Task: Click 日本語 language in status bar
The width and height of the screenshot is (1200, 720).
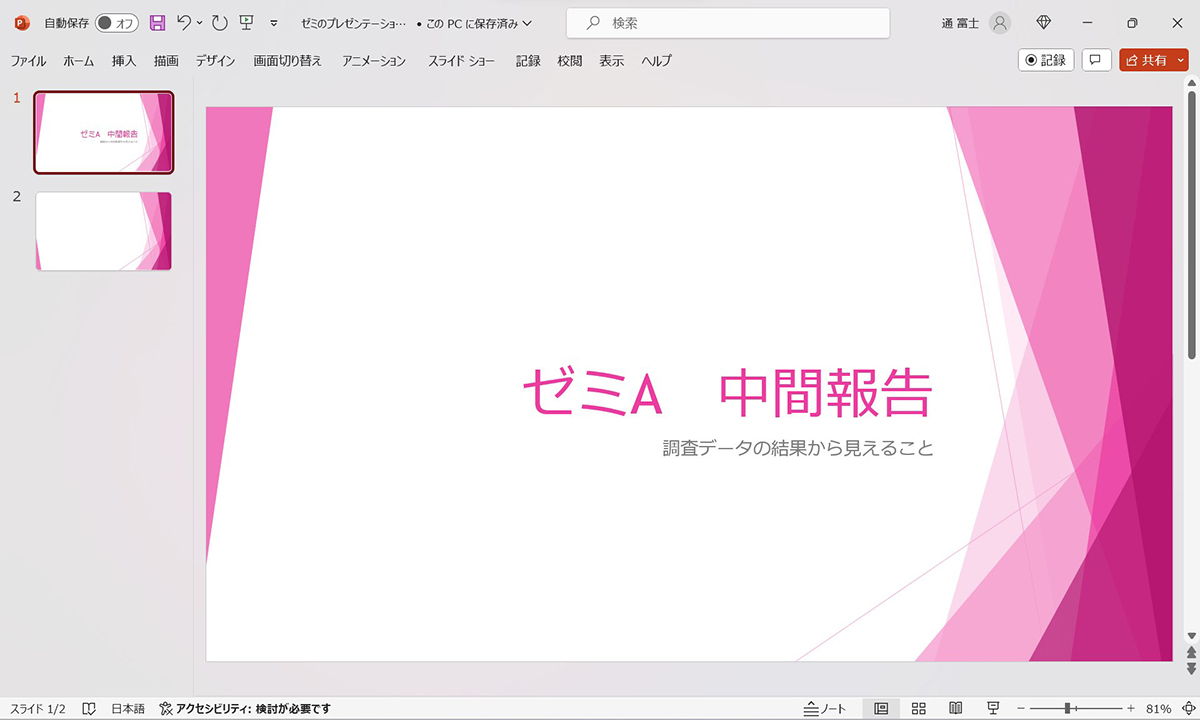Action: pos(127,708)
